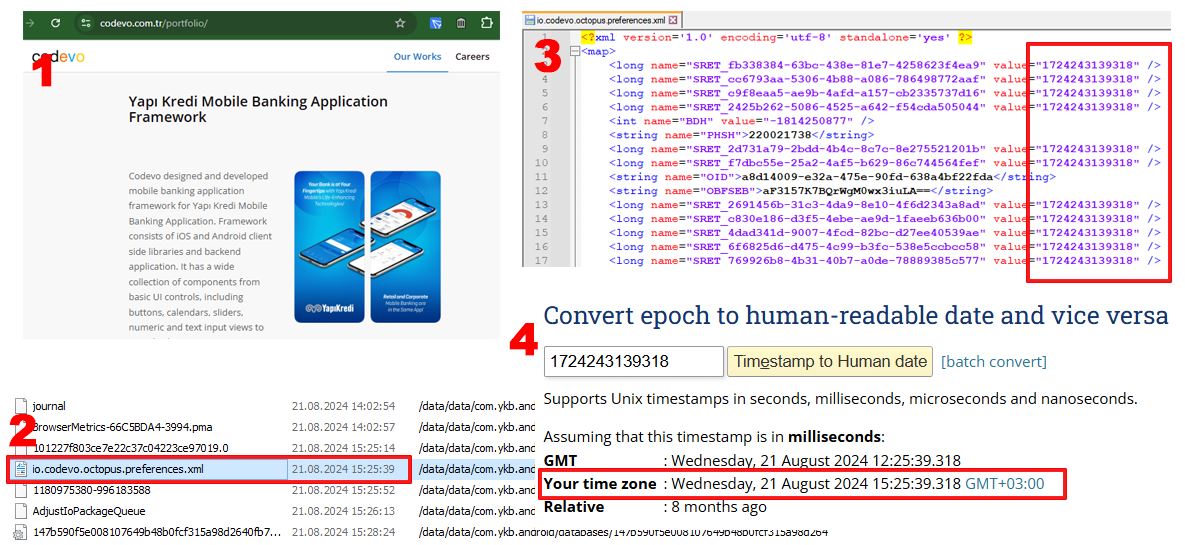Click line number 11 in the editor margin
This screenshot has height=545, width=1185.
tap(541, 177)
